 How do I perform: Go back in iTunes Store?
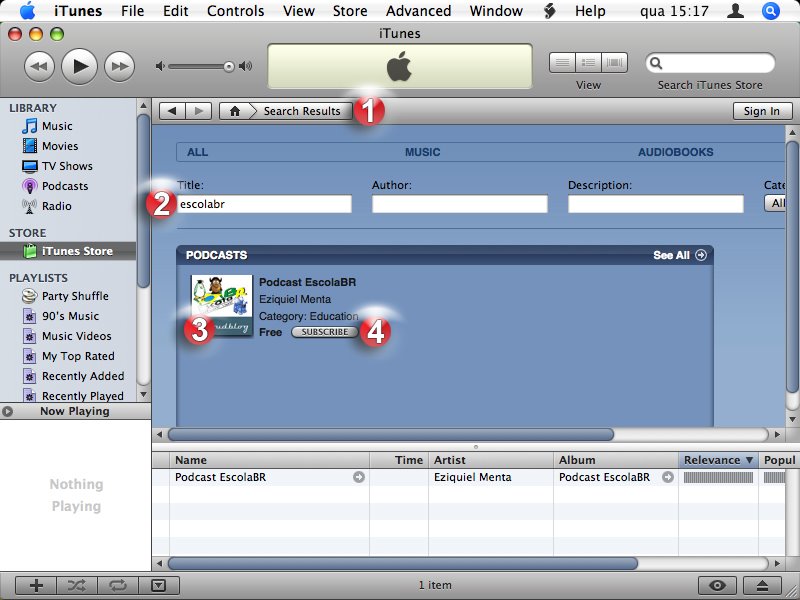pyautogui.click(x=172, y=111)
